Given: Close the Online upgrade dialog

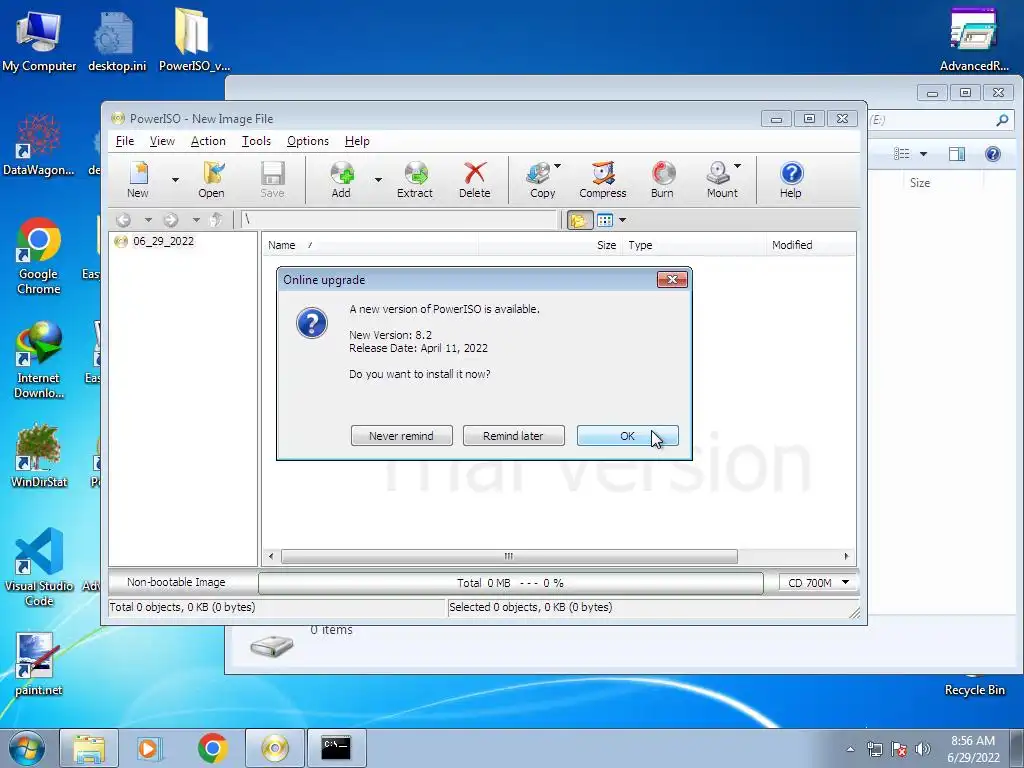Looking at the screenshot, I should pos(672,280).
